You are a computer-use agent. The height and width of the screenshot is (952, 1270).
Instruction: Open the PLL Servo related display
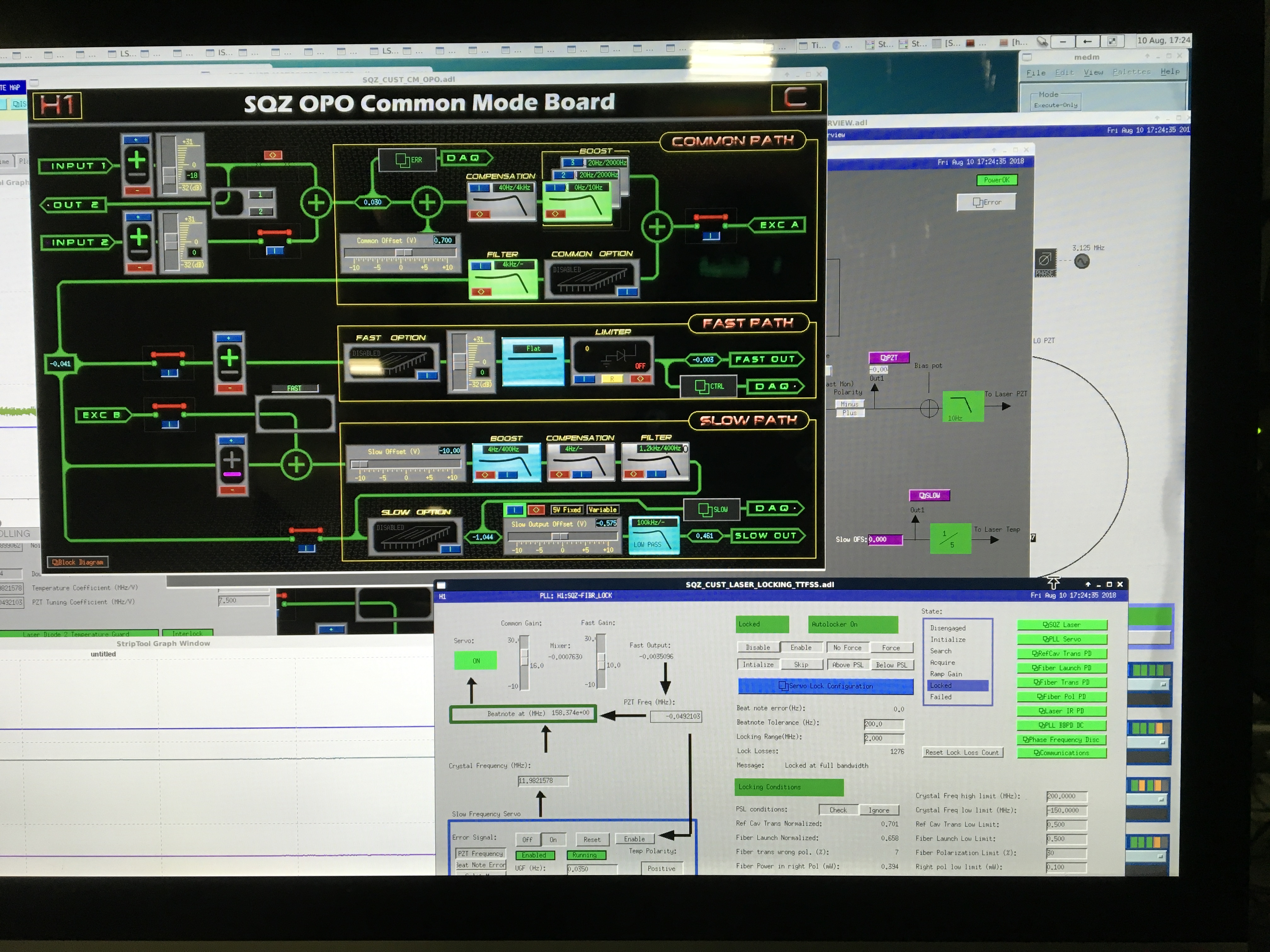pyautogui.click(x=1062, y=639)
